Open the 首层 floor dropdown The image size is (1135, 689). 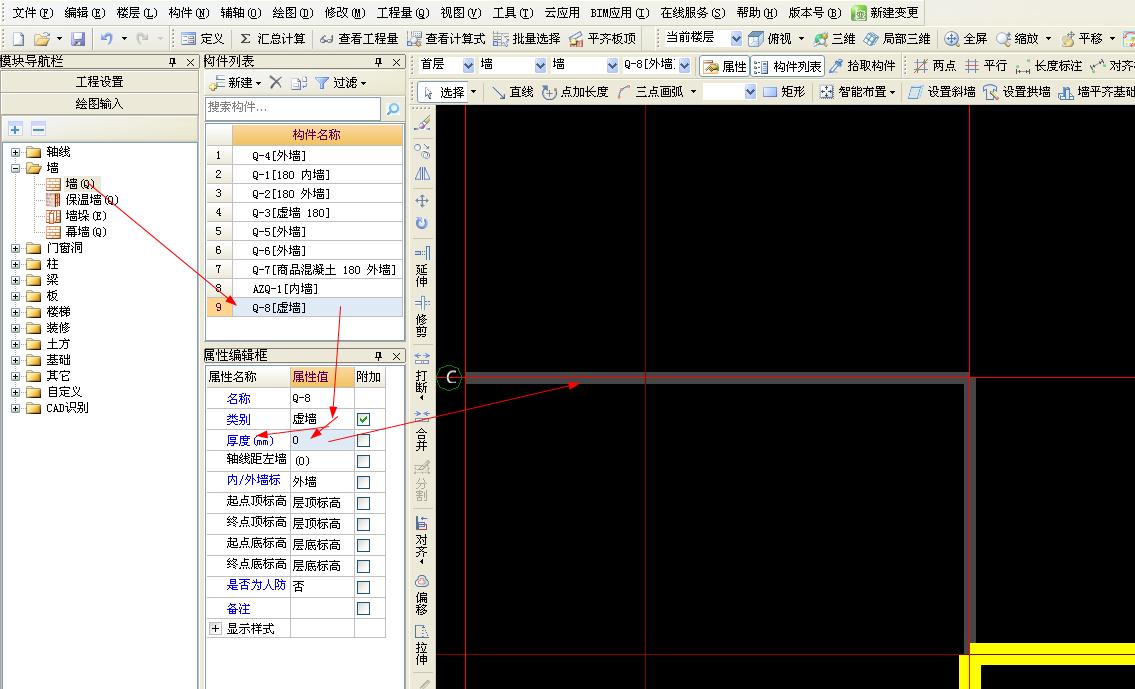pos(468,66)
